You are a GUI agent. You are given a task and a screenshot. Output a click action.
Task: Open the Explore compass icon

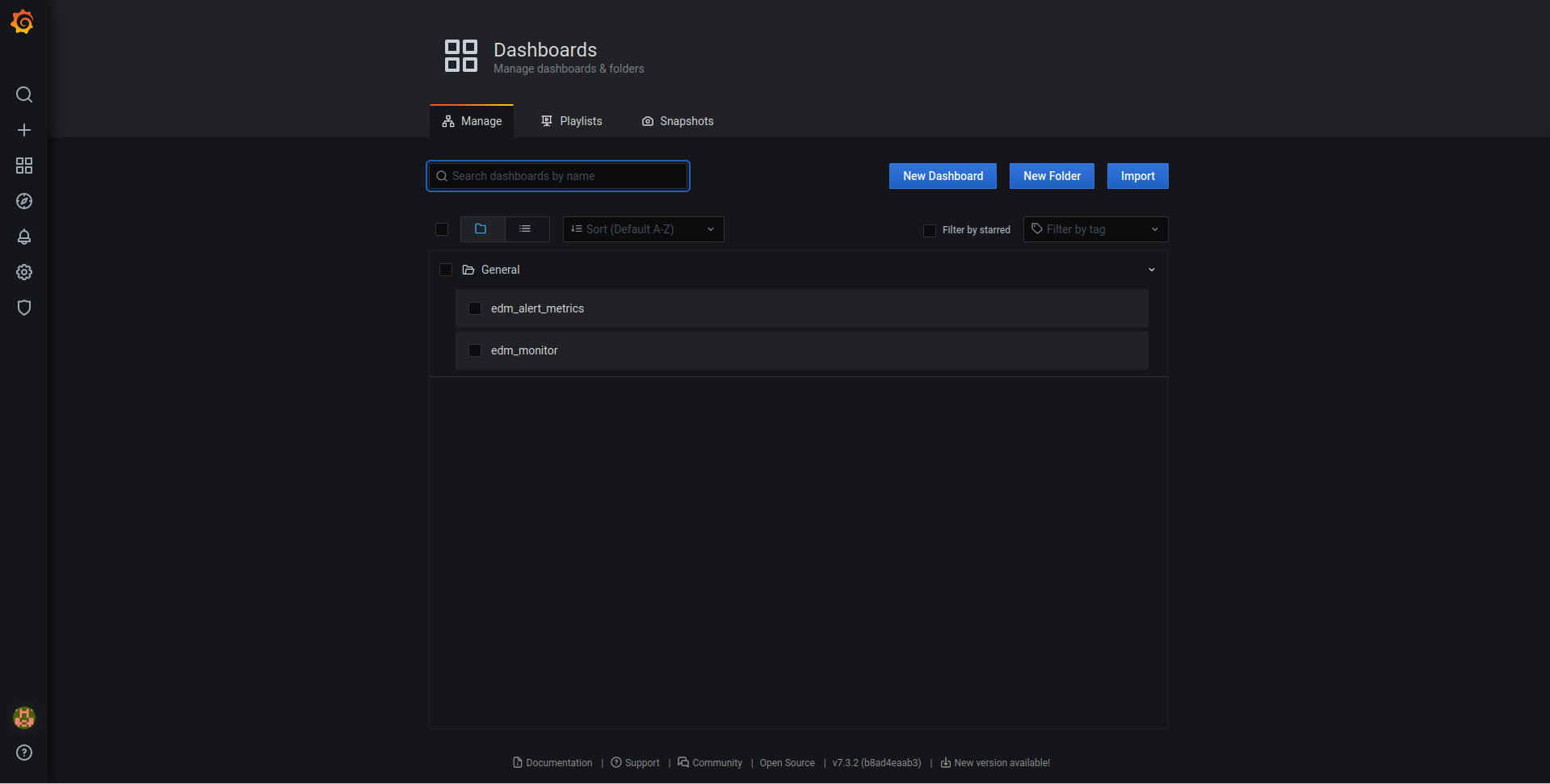click(24, 201)
